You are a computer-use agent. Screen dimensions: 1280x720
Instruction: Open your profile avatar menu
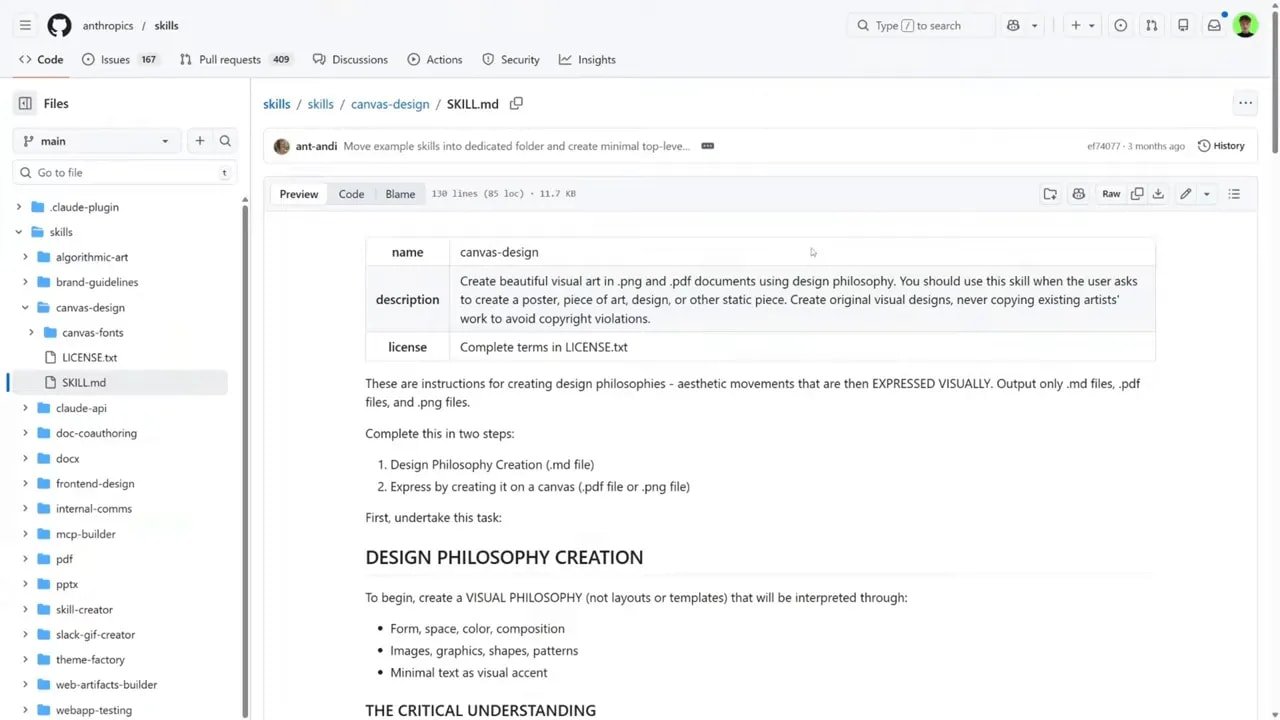pos(1245,25)
